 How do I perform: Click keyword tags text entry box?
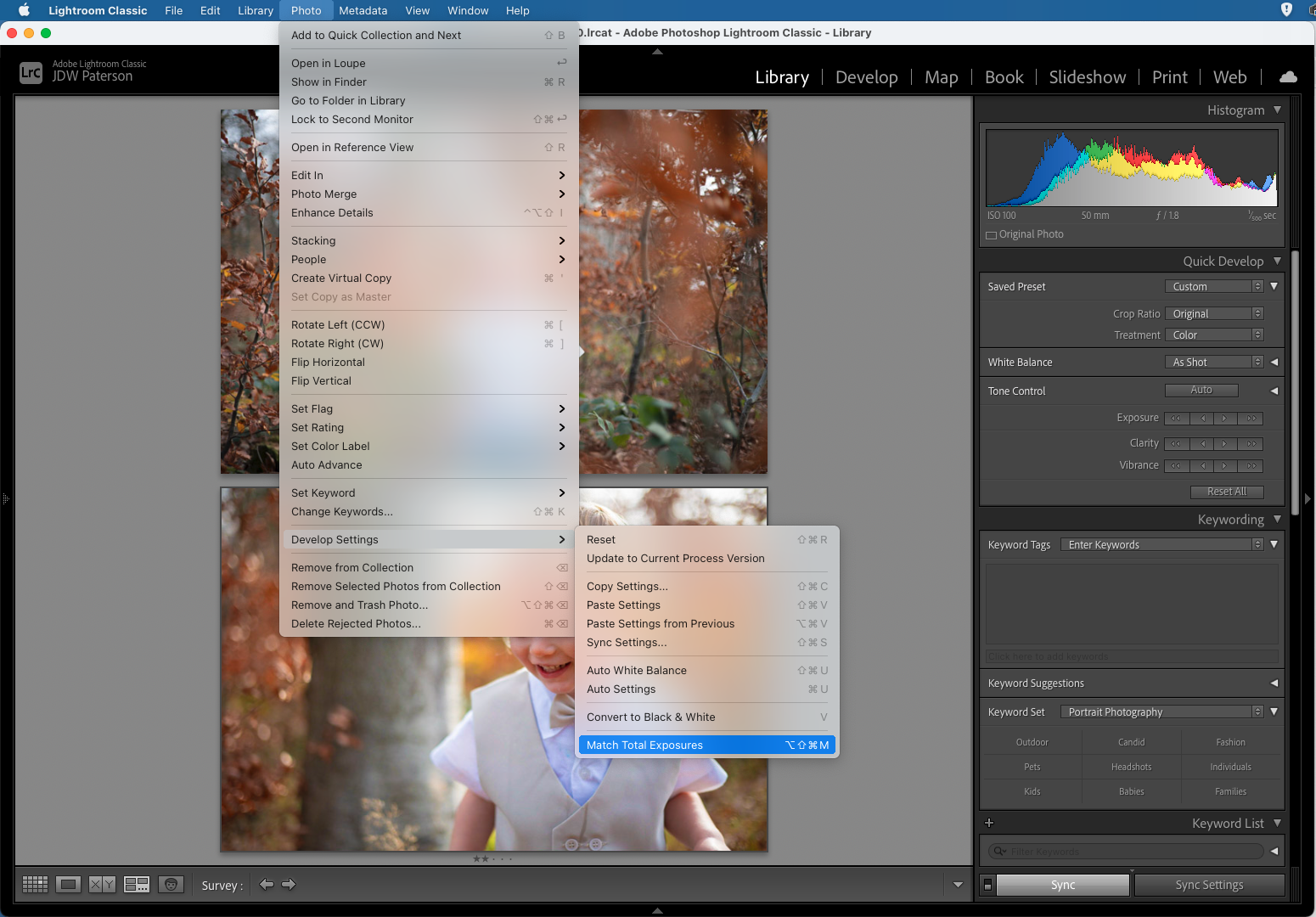pyautogui.click(x=1132, y=603)
